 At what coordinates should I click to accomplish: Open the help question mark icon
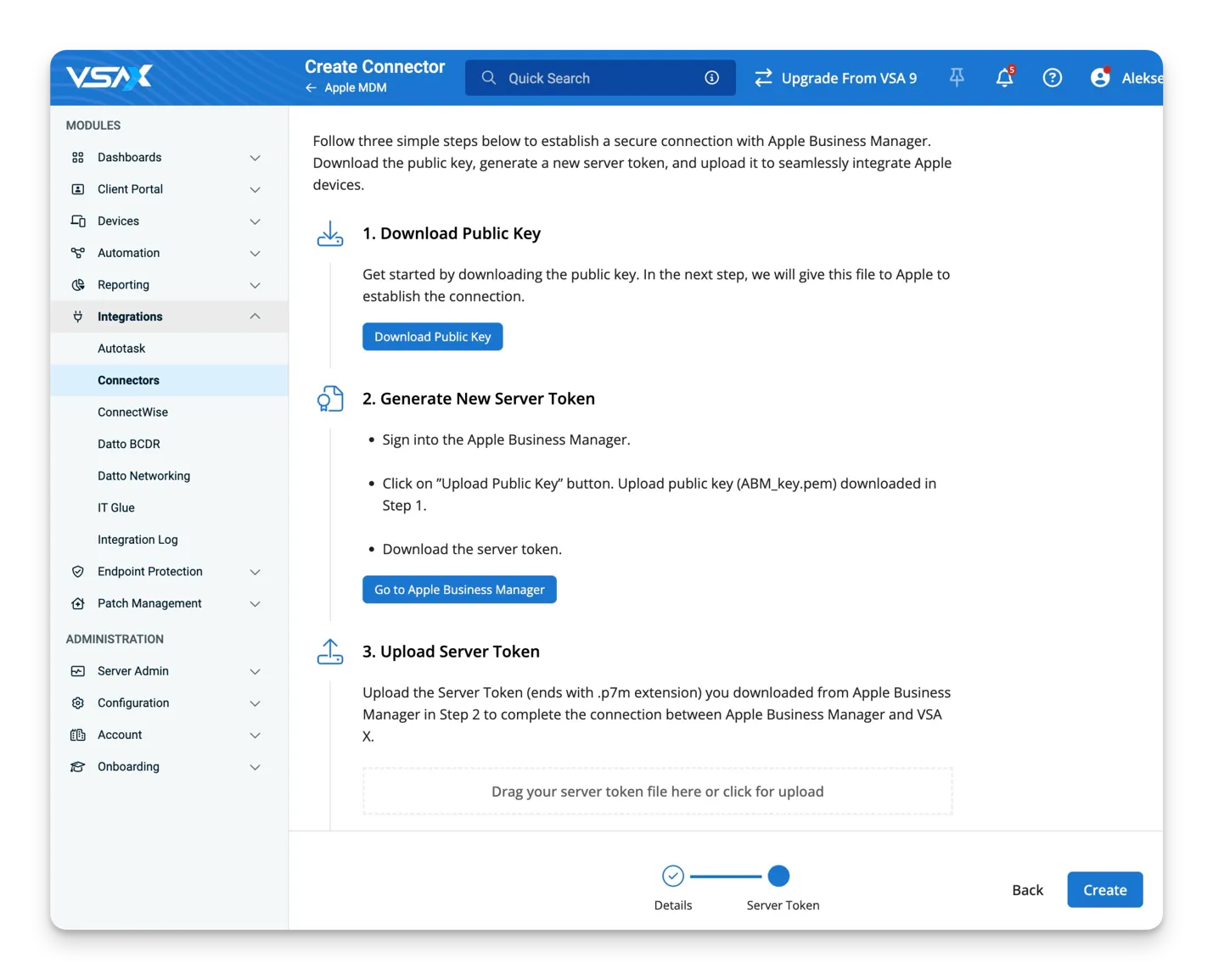click(1052, 78)
